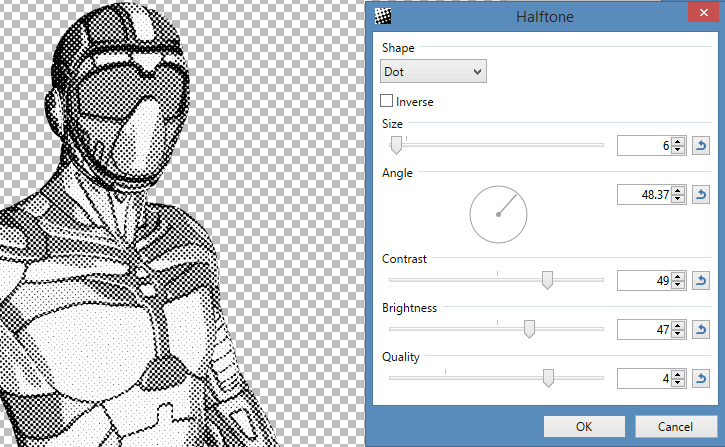This screenshot has height=447, width=725.
Task: Reset the Angle value with arrow icon
Action: pyautogui.click(x=702, y=194)
